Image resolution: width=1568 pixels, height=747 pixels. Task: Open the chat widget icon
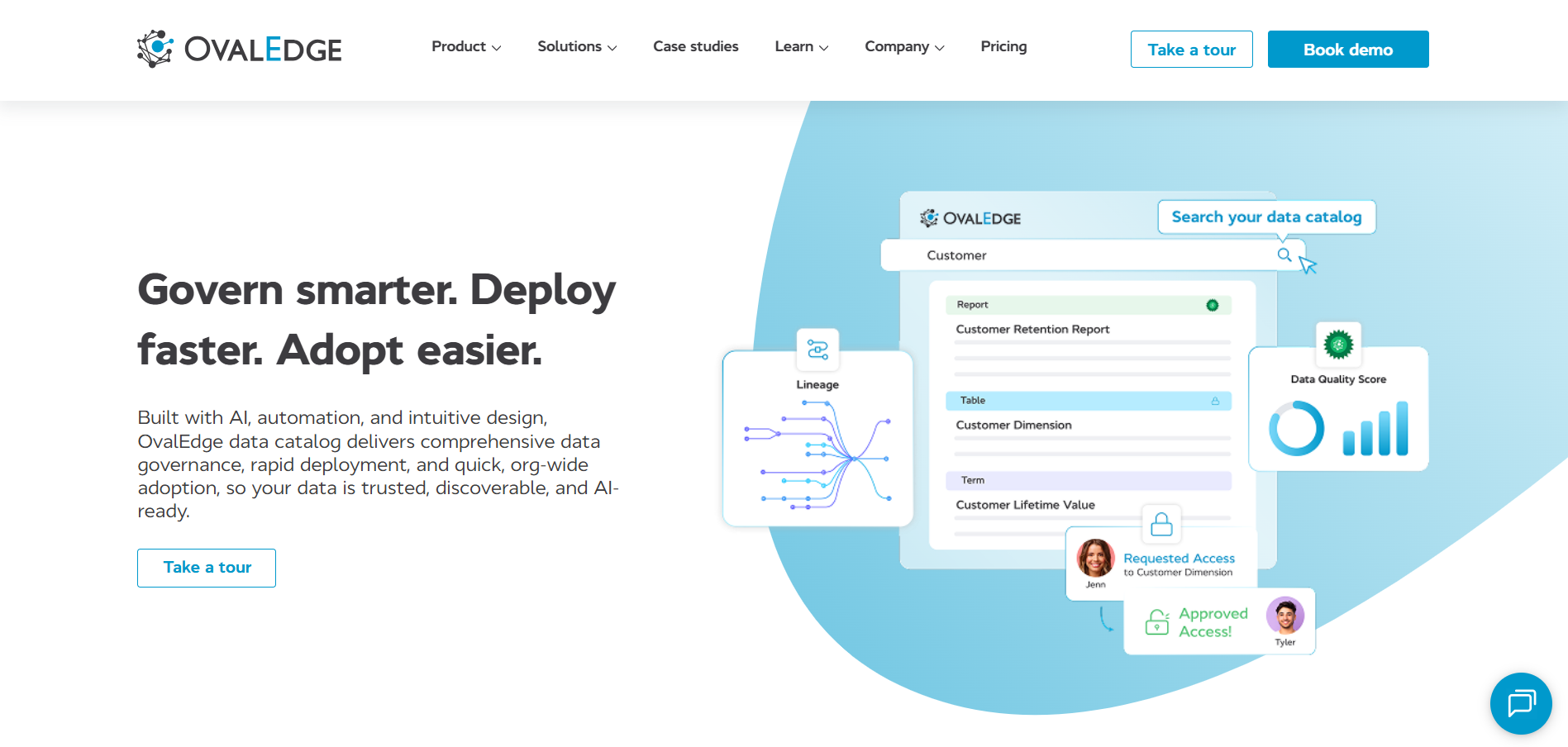click(x=1521, y=703)
